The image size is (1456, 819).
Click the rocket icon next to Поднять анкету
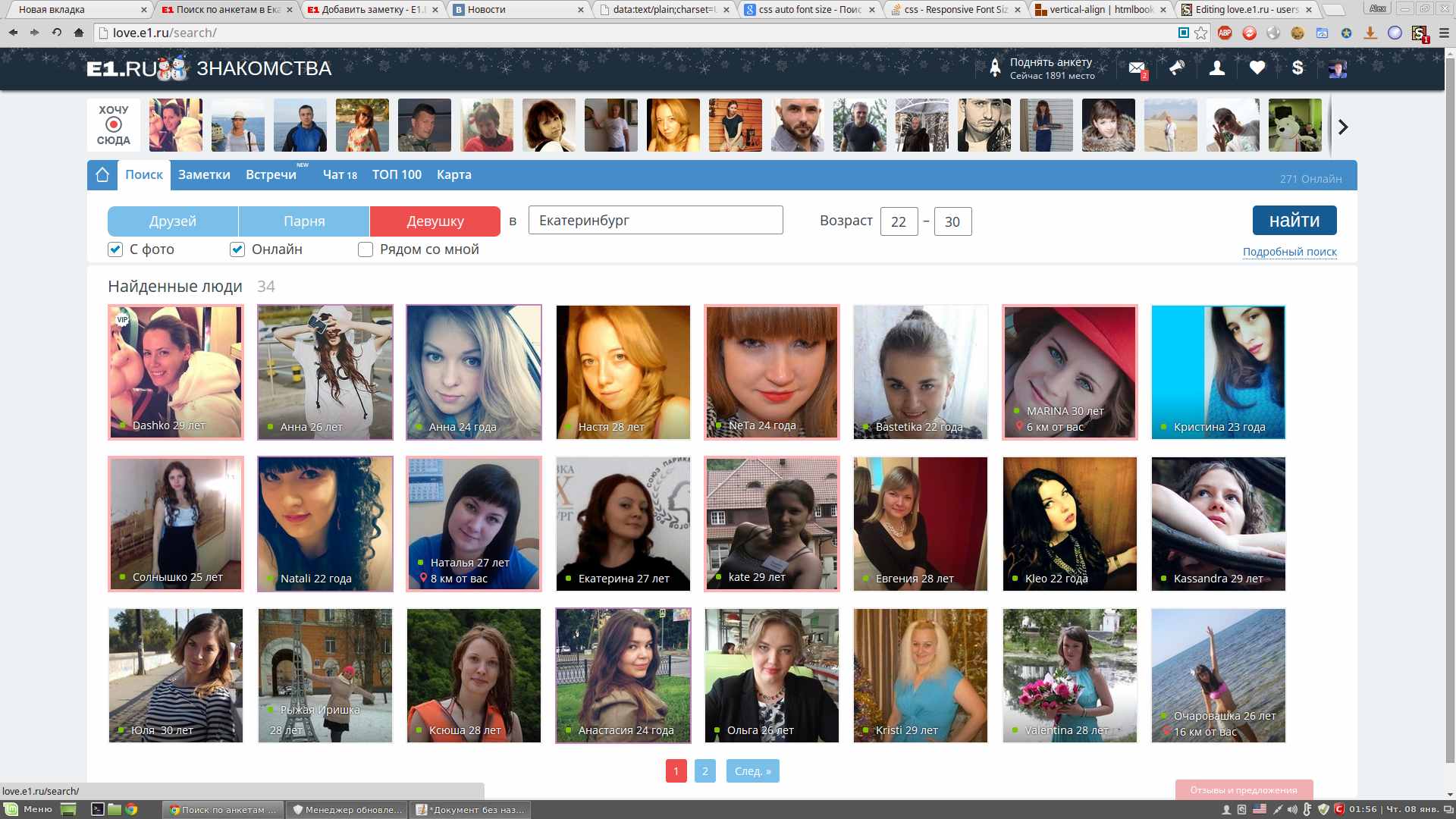996,67
